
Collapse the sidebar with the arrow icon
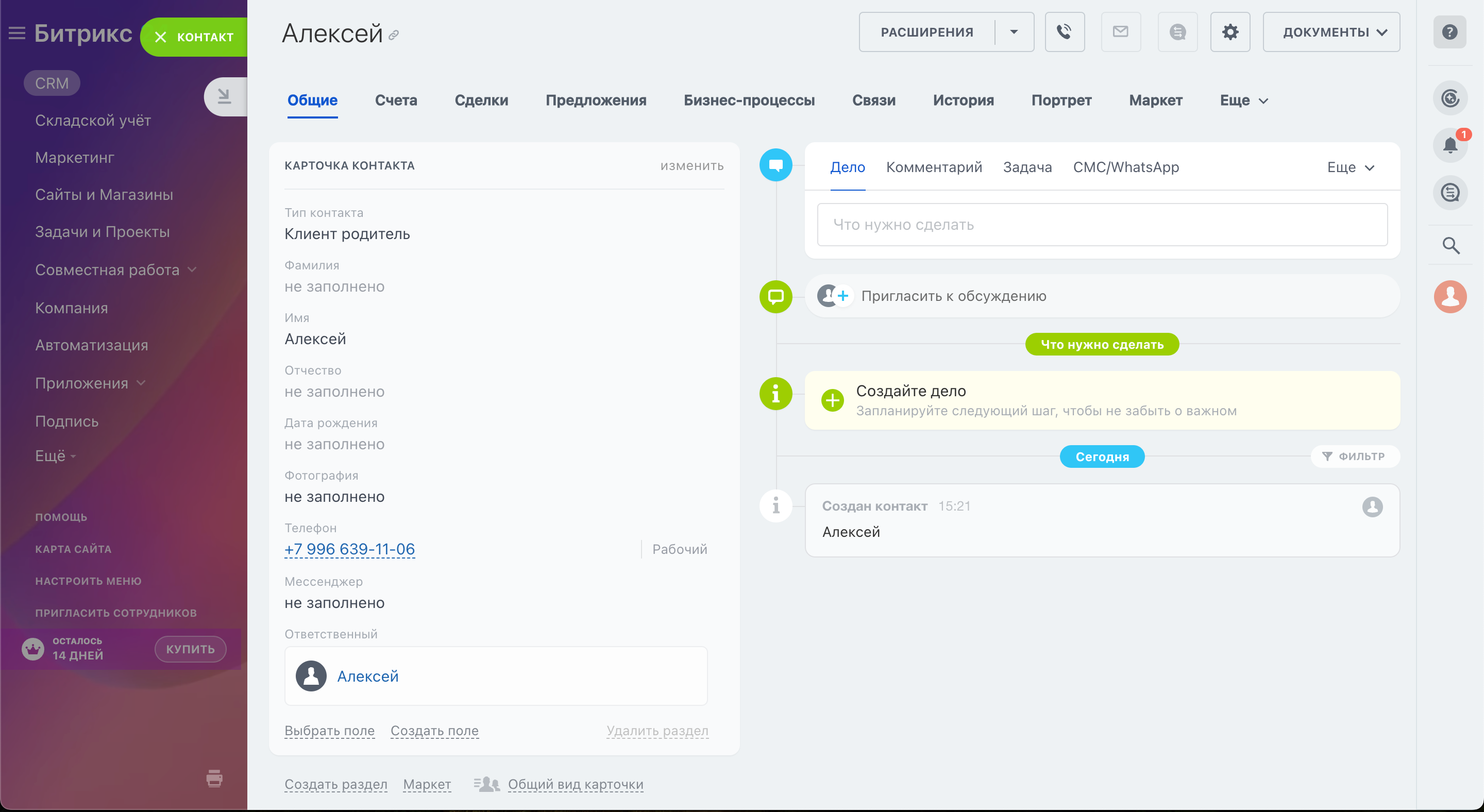coord(225,96)
